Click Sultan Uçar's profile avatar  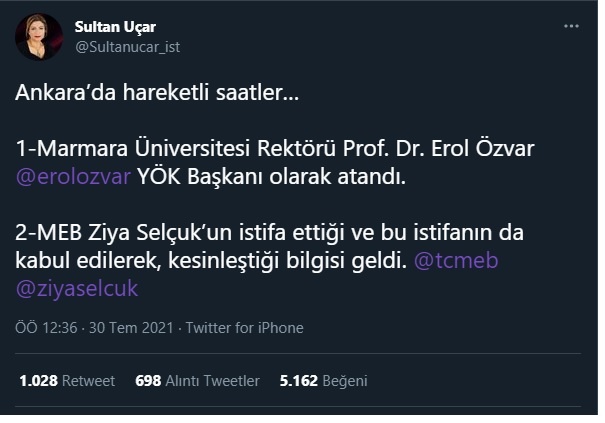[x=38, y=37]
